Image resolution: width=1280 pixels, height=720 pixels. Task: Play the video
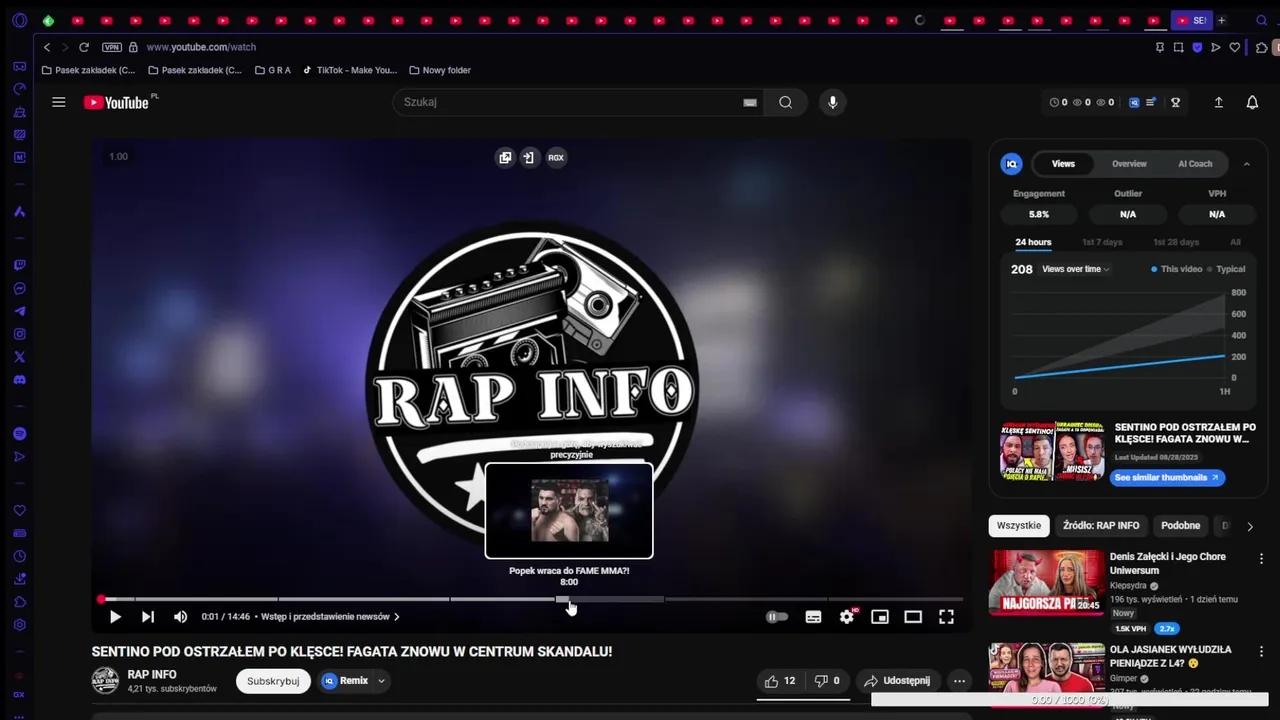coord(115,617)
